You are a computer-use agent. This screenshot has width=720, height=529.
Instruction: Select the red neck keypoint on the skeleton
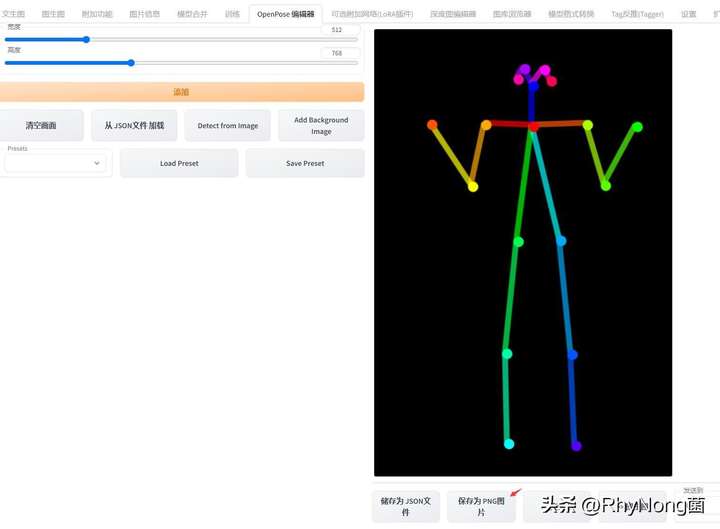(x=533, y=126)
